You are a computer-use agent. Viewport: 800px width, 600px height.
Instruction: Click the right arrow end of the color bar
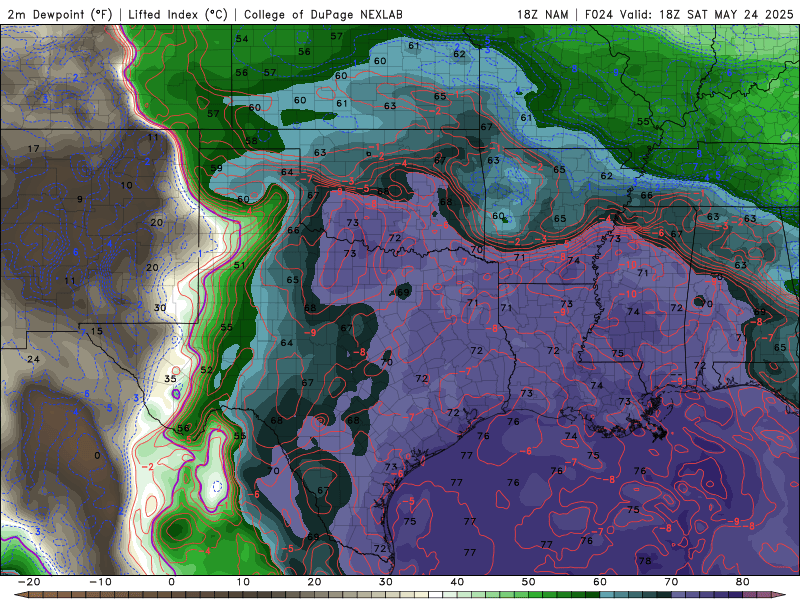[x=780, y=595]
